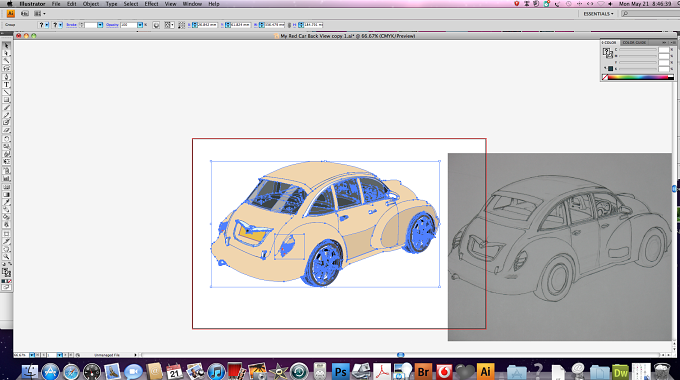Select the Type tool
Screen dimensions: 680x380
point(6,85)
